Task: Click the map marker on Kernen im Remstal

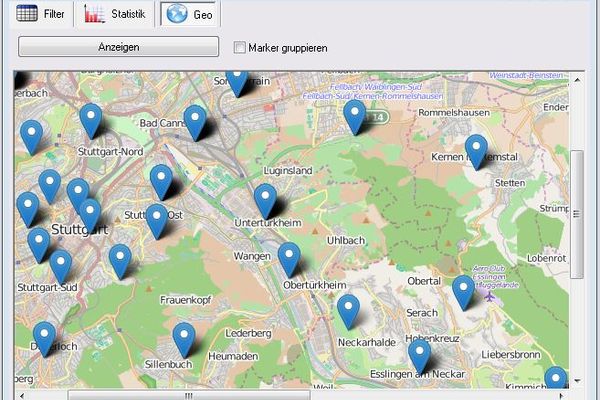Action: click(x=476, y=152)
